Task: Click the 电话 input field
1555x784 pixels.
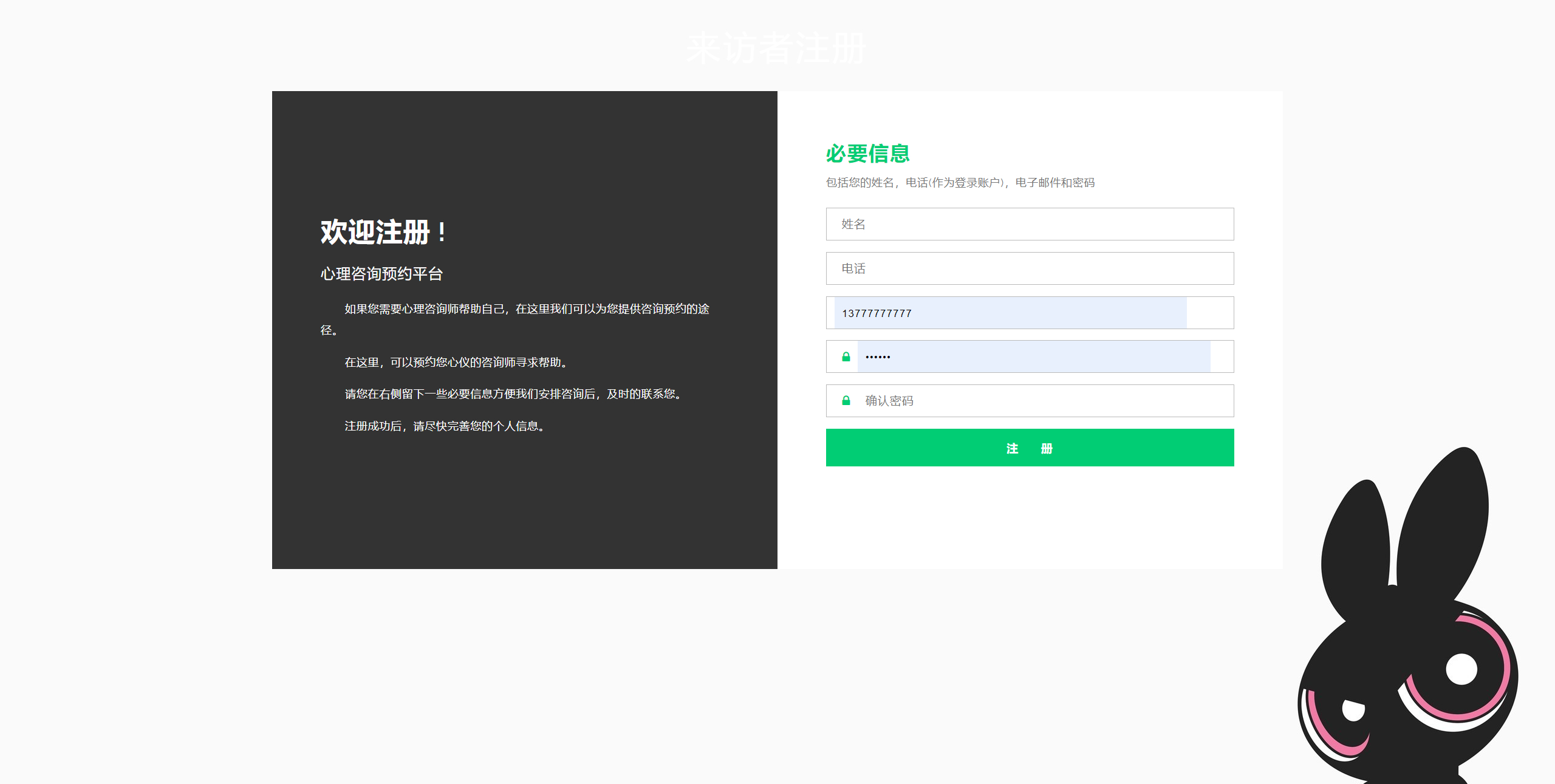Action: pyautogui.click(x=1030, y=268)
